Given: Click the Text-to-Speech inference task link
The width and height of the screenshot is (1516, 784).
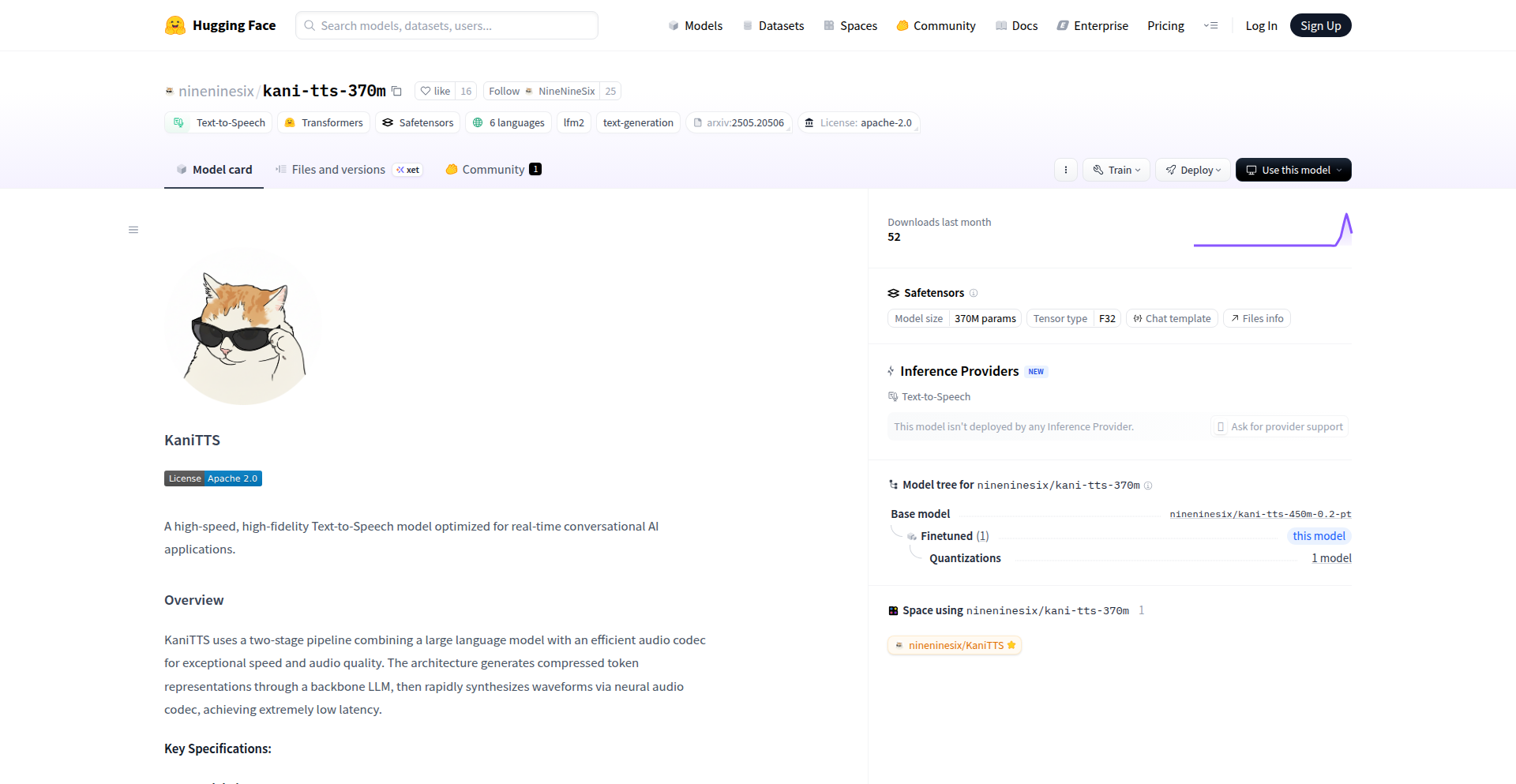Looking at the screenshot, I should pyautogui.click(x=929, y=396).
